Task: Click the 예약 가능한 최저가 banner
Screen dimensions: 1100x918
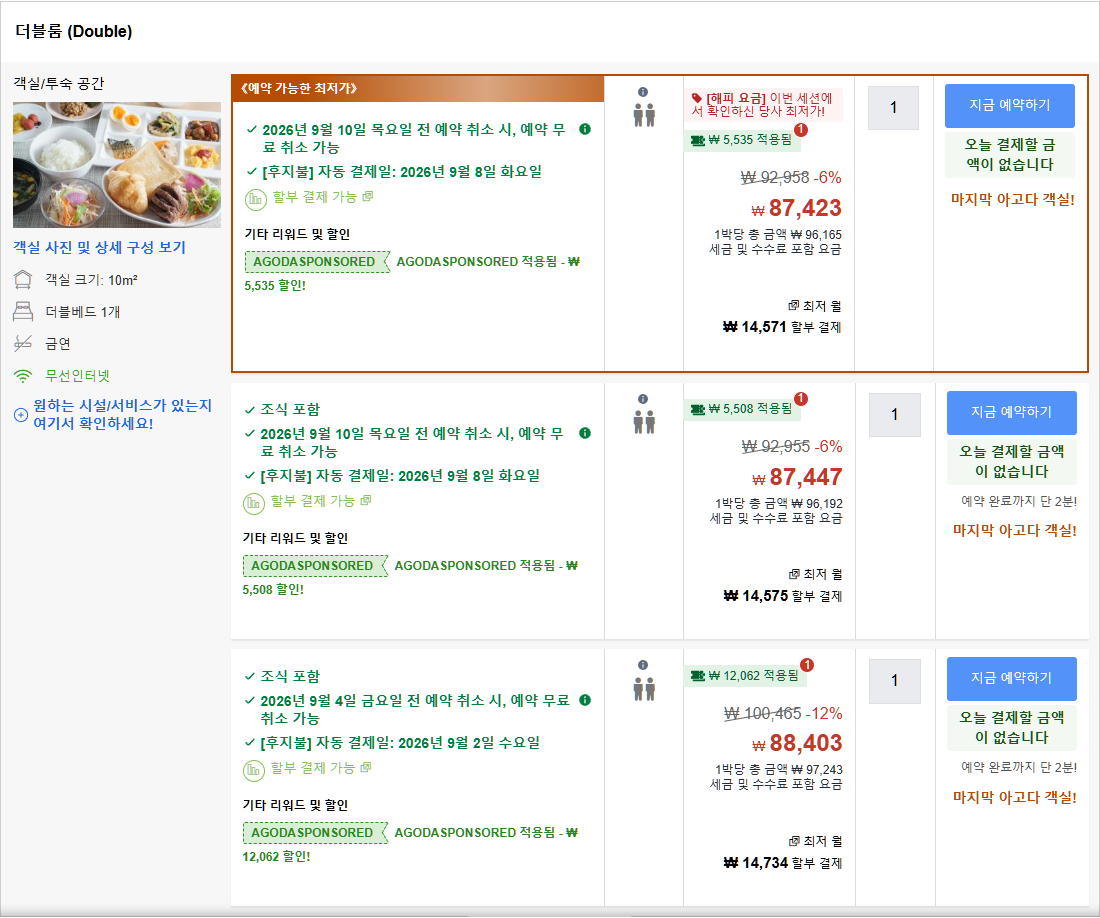Action: tap(418, 88)
